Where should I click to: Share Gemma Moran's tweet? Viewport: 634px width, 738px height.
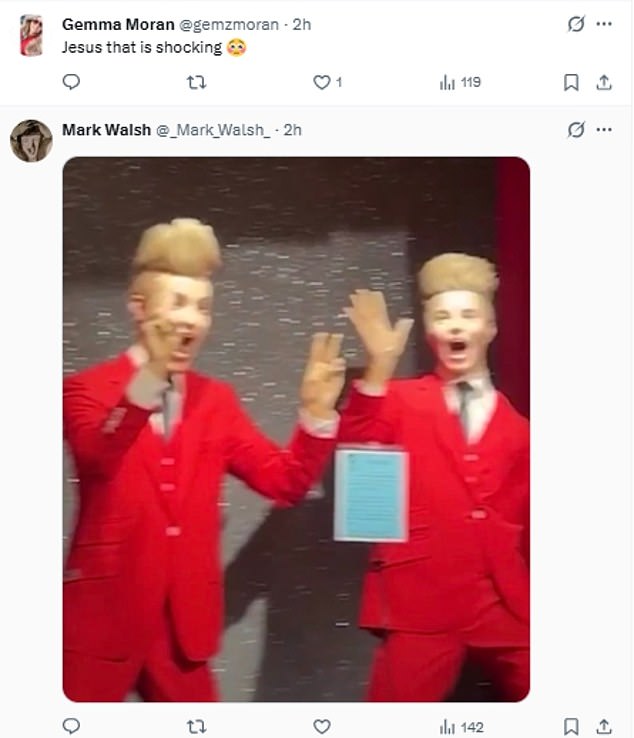(604, 82)
